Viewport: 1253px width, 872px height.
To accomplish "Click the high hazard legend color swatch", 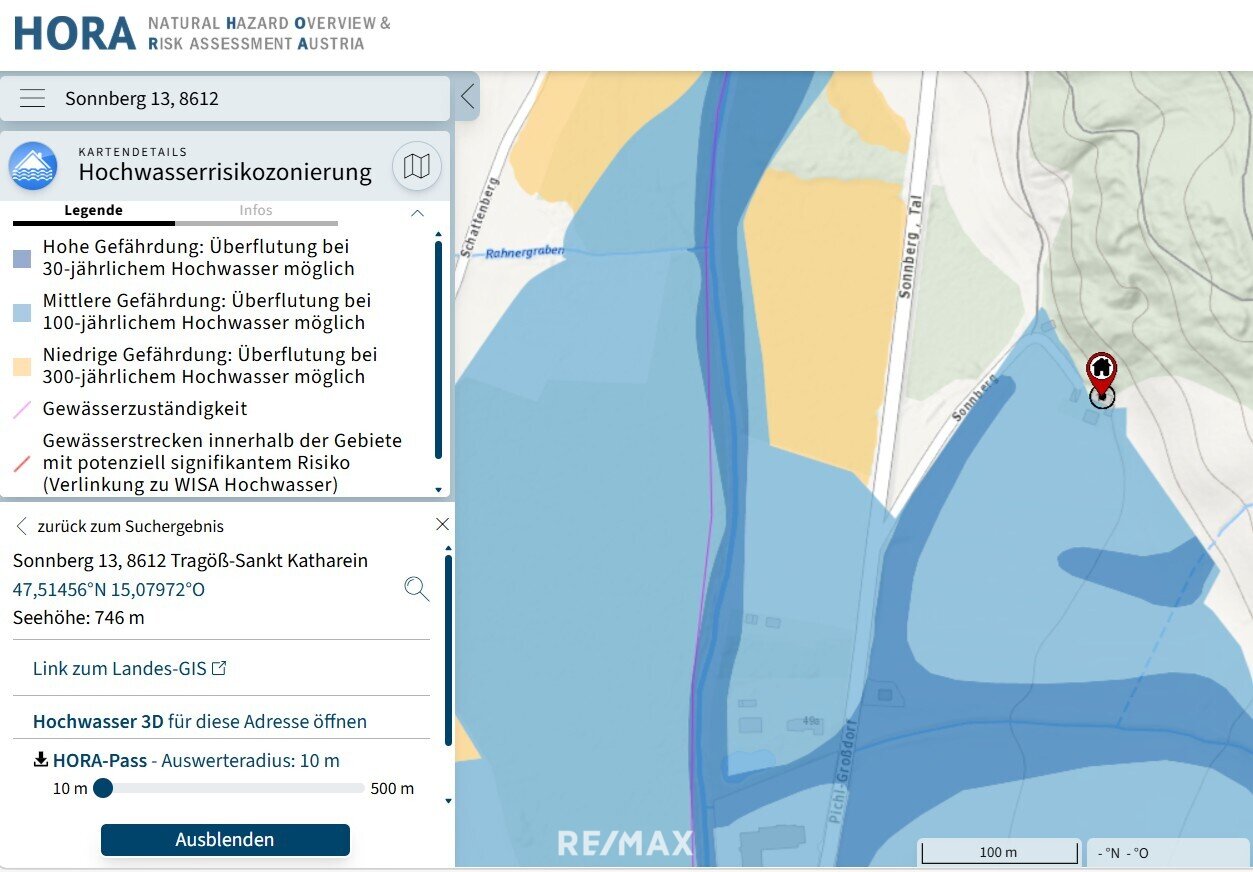I will [22, 258].
